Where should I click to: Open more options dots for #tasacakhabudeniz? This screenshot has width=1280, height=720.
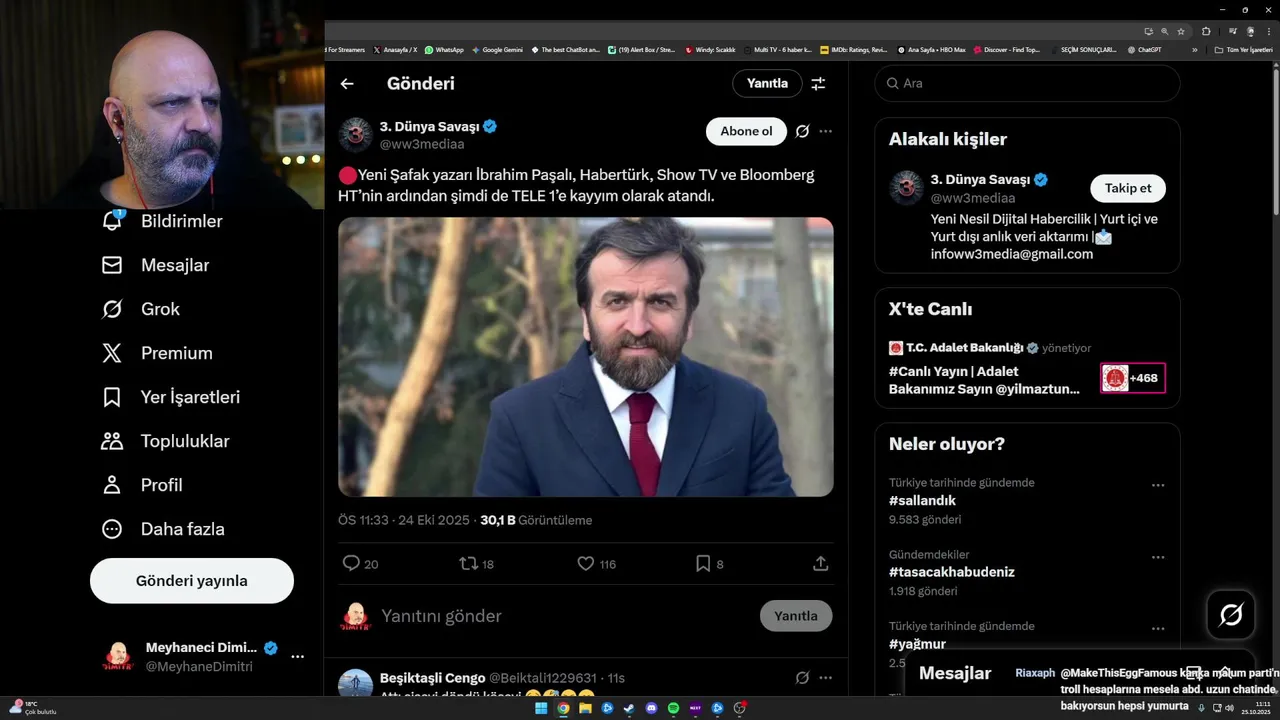1158,557
